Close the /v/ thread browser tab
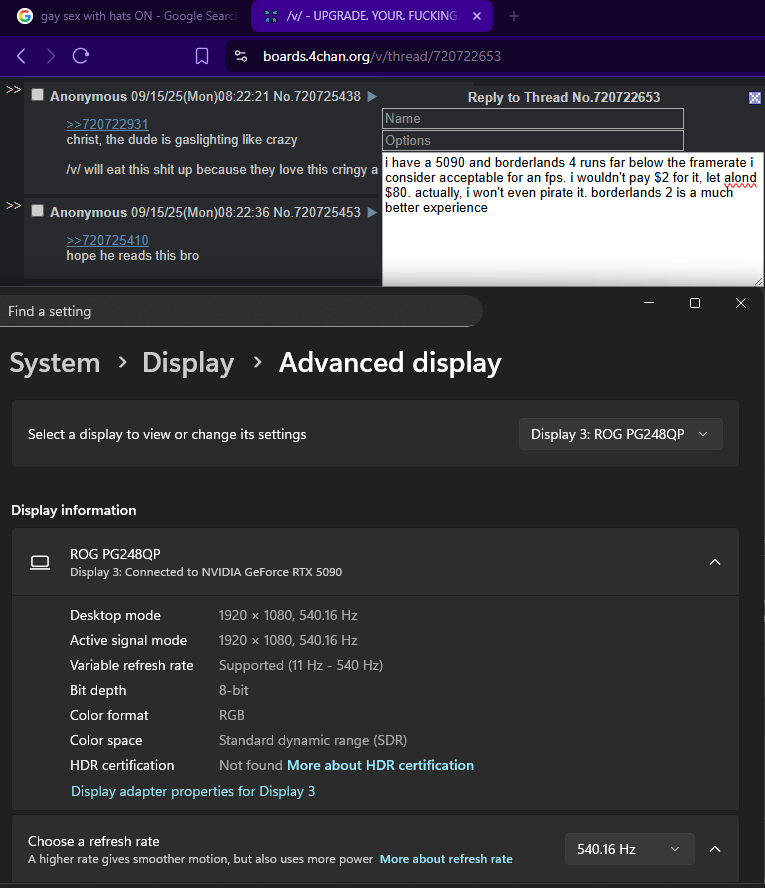This screenshot has width=765, height=888. [x=477, y=16]
